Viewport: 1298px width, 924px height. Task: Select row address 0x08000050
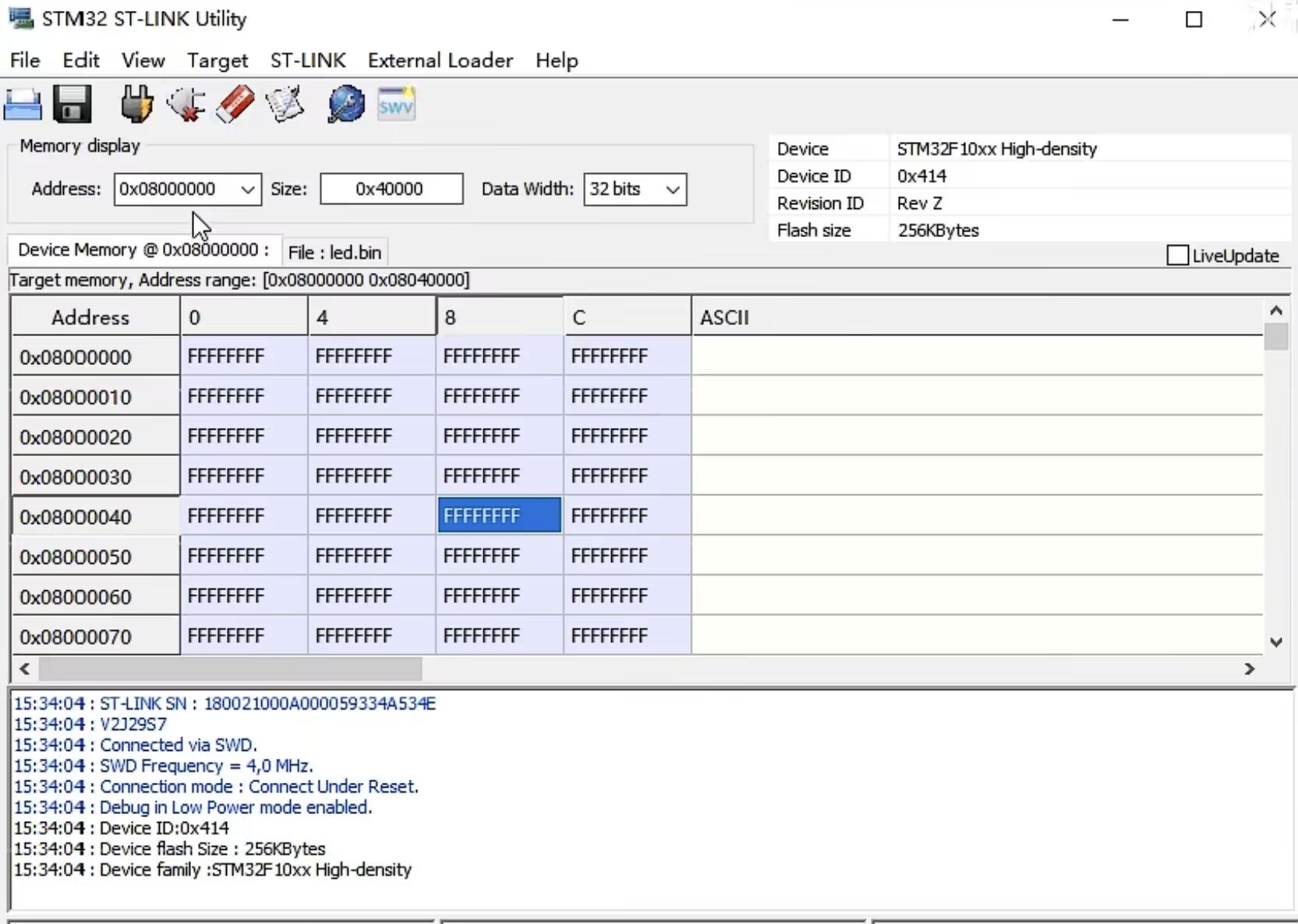[95, 557]
